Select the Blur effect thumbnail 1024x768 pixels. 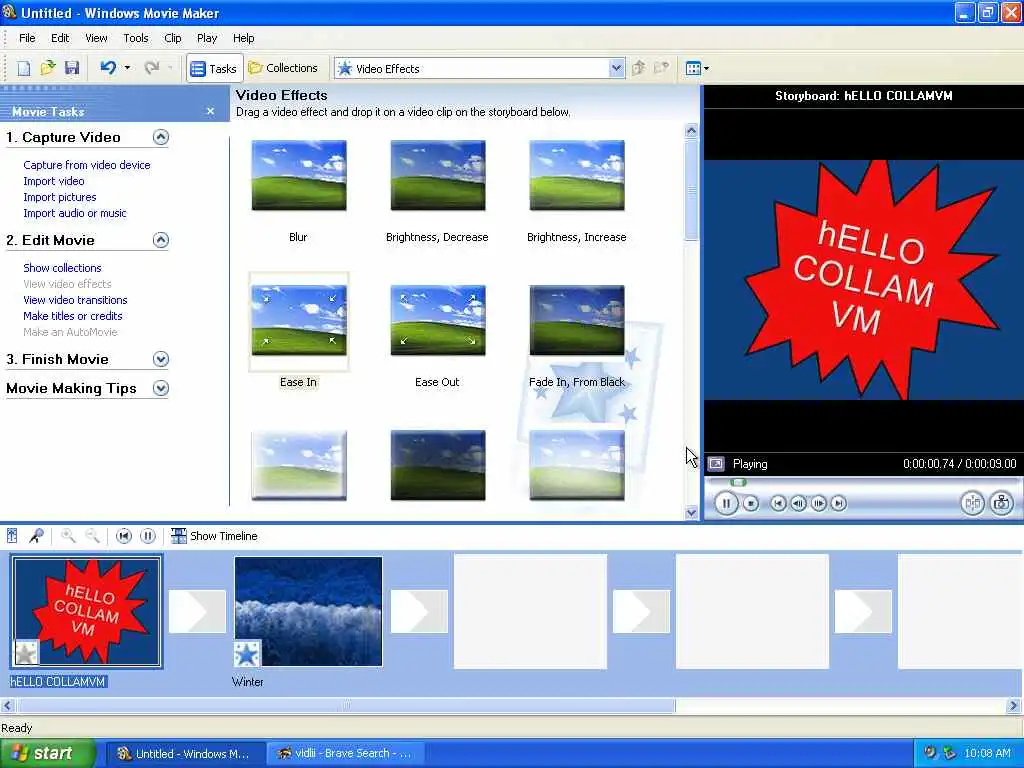click(x=299, y=176)
